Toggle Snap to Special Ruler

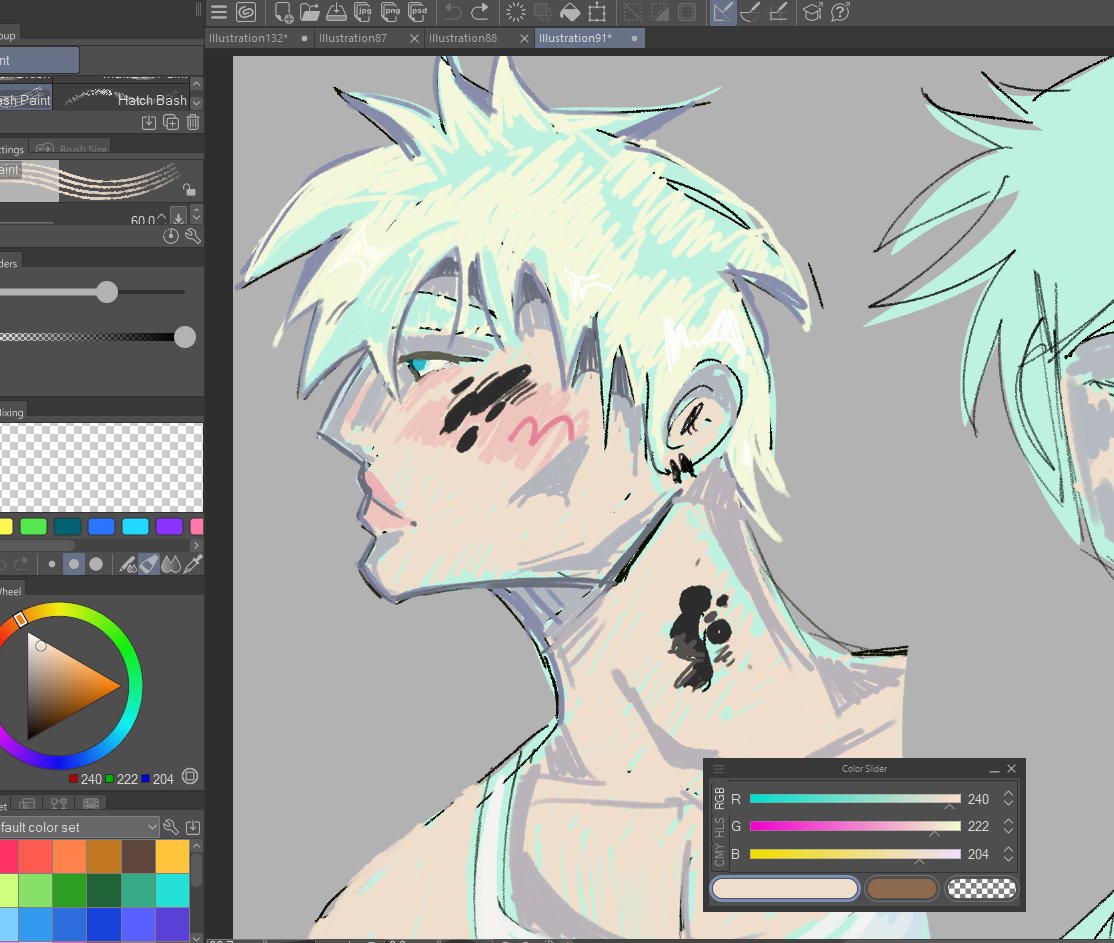750,12
